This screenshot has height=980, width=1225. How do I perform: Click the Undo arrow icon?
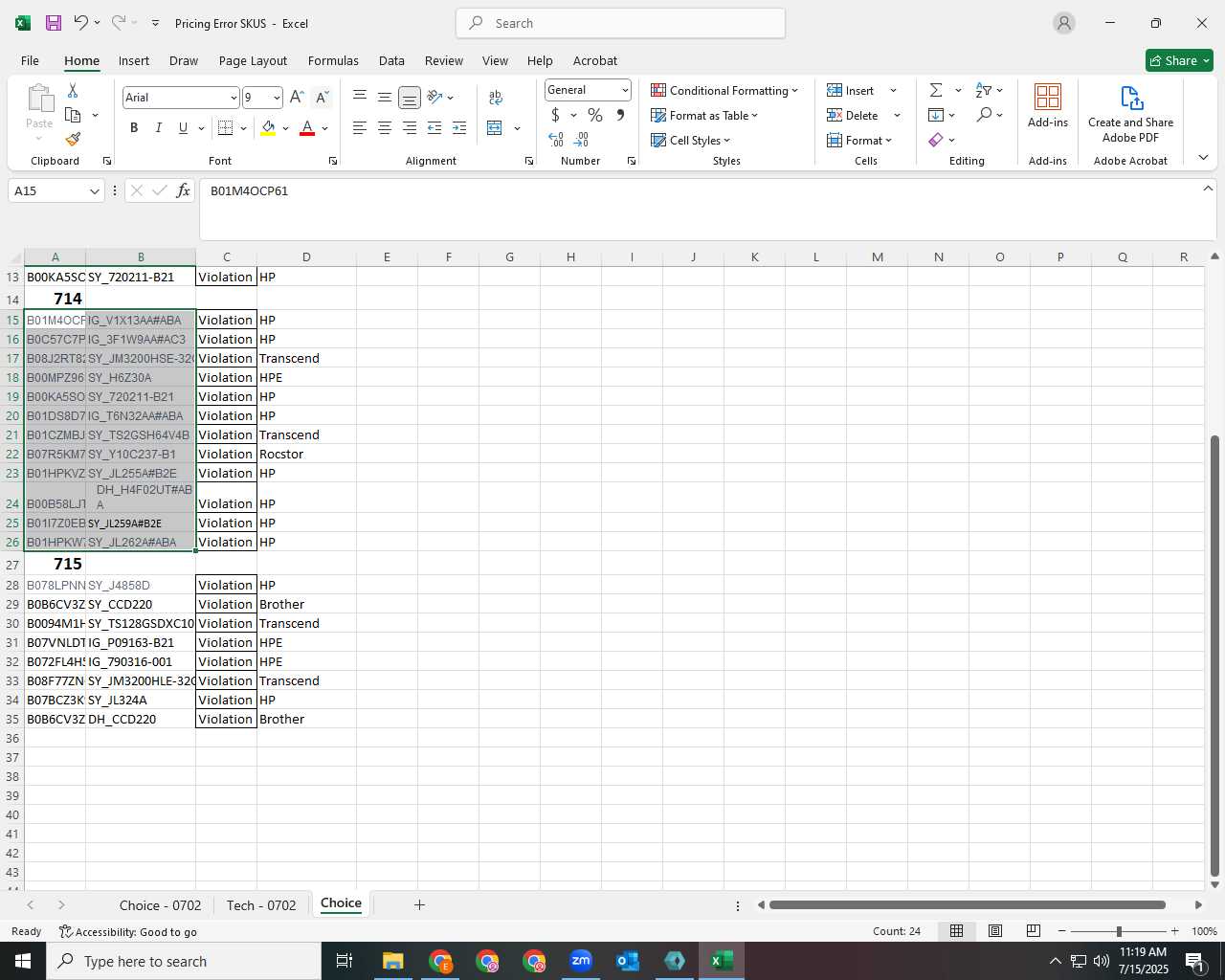pos(81,23)
